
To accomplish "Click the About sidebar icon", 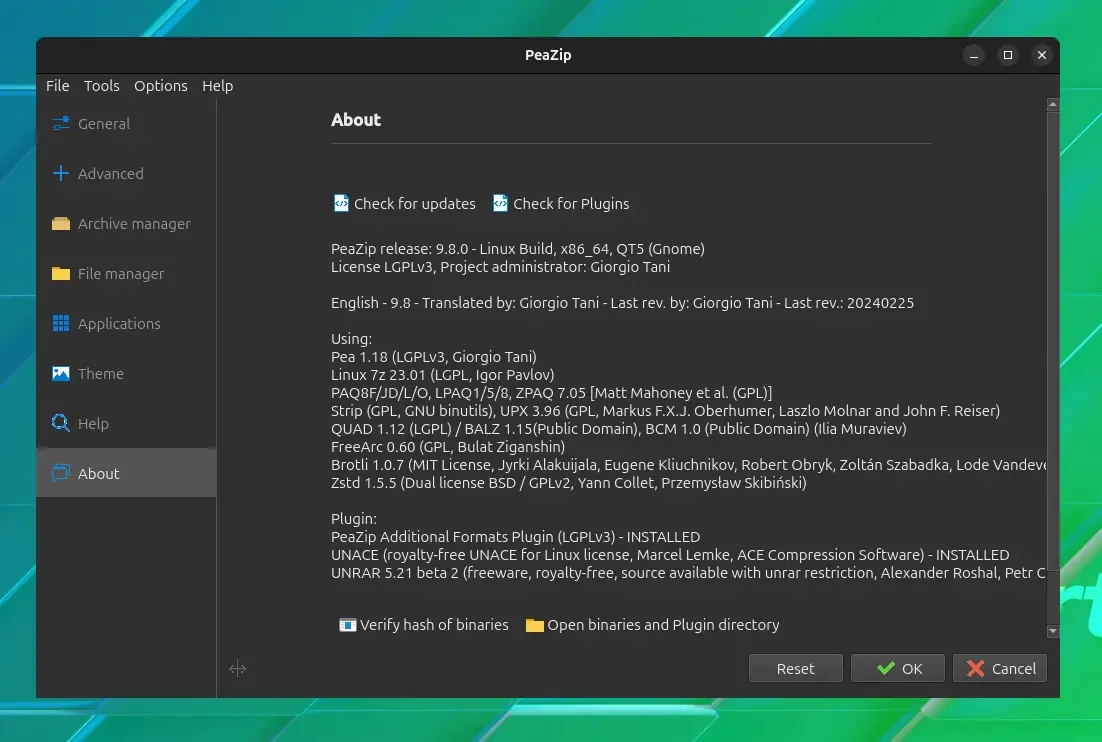I will (61, 473).
